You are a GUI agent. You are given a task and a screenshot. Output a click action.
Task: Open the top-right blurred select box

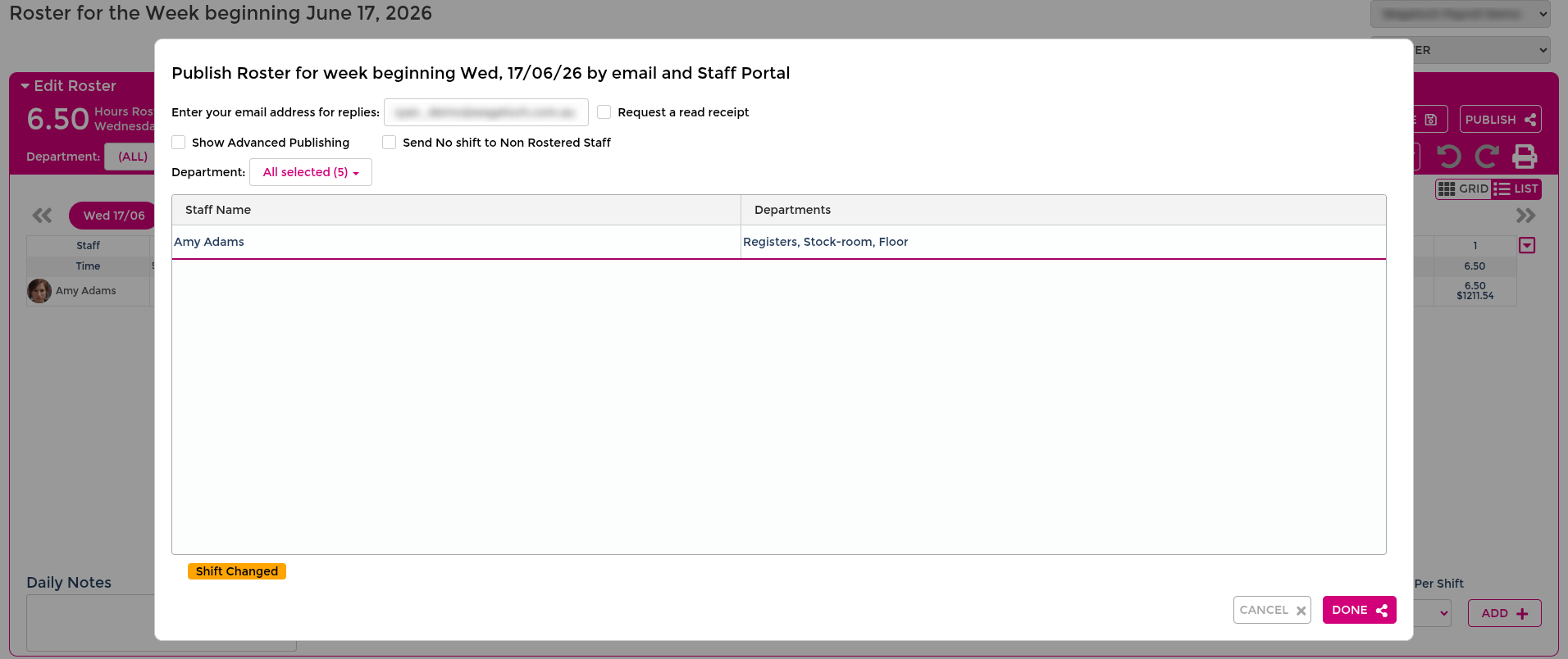1460,14
